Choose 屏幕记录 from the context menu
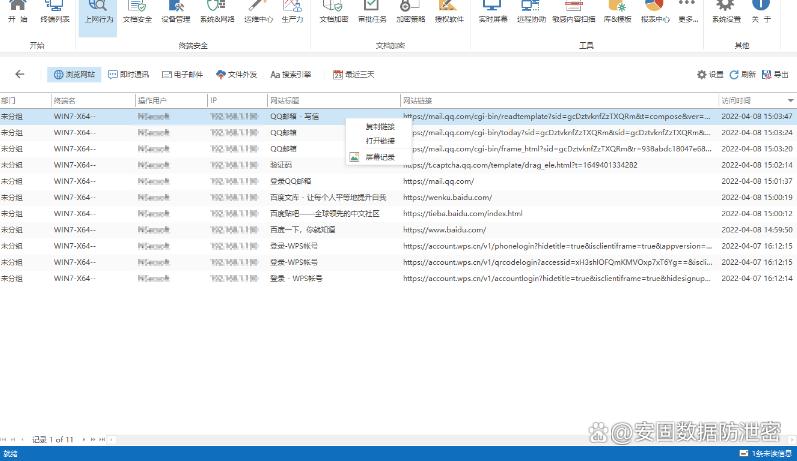Screen dimensions: 797x461 tap(379, 157)
